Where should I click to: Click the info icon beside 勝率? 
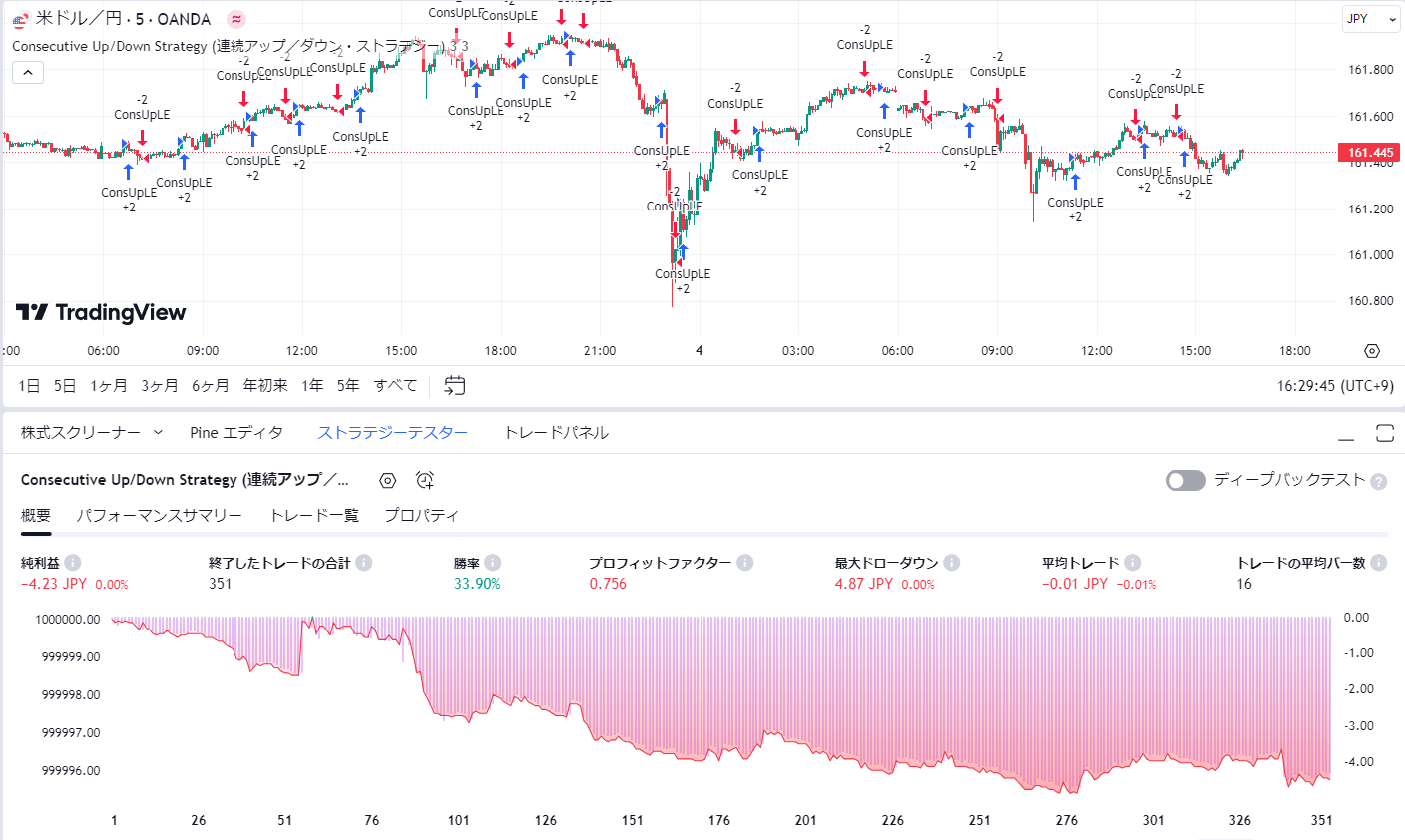pyautogui.click(x=493, y=563)
